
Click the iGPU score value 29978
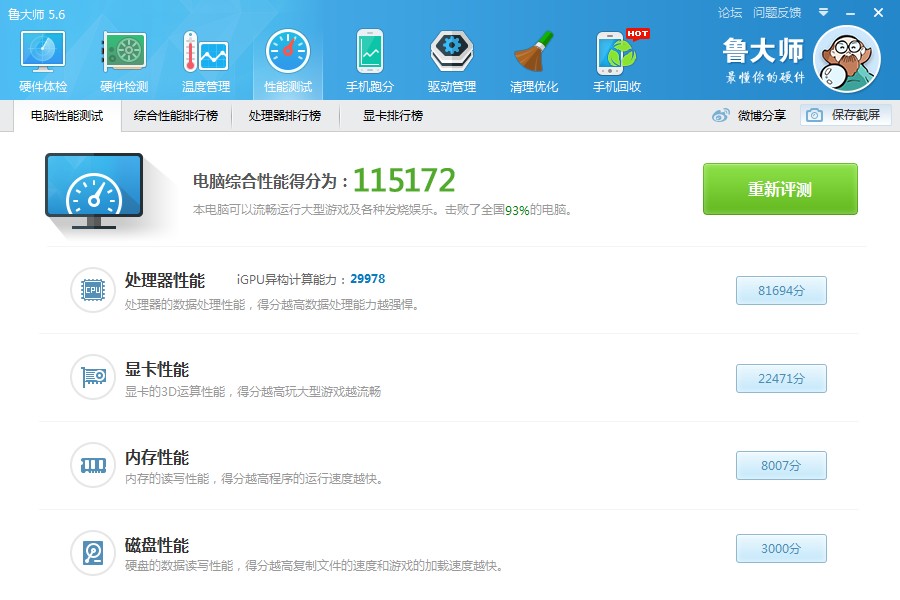point(368,279)
